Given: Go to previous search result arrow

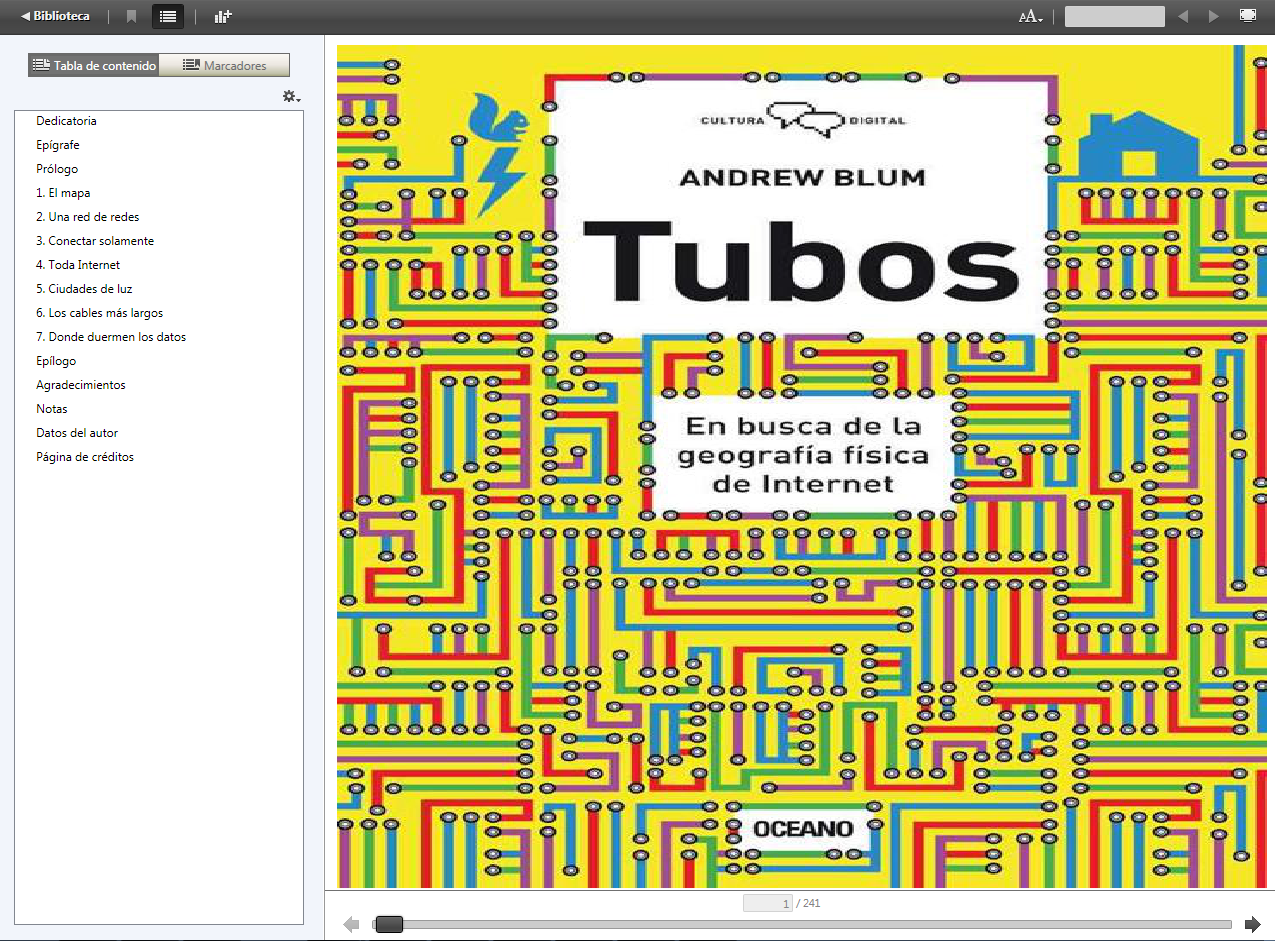Looking at the screenshot, I should click(x=1183, y=16).
